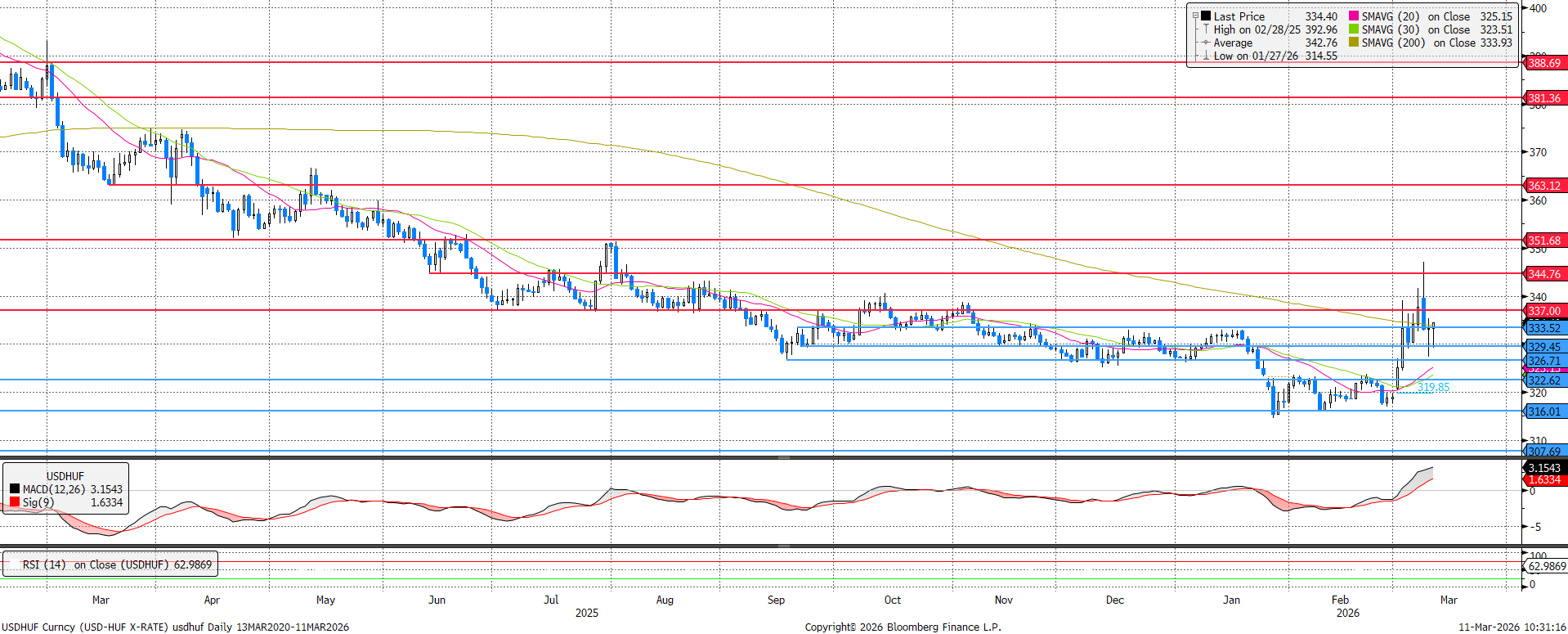Select the 316.01 blue level tag

pyautogui.click(x=1544, y=411)
